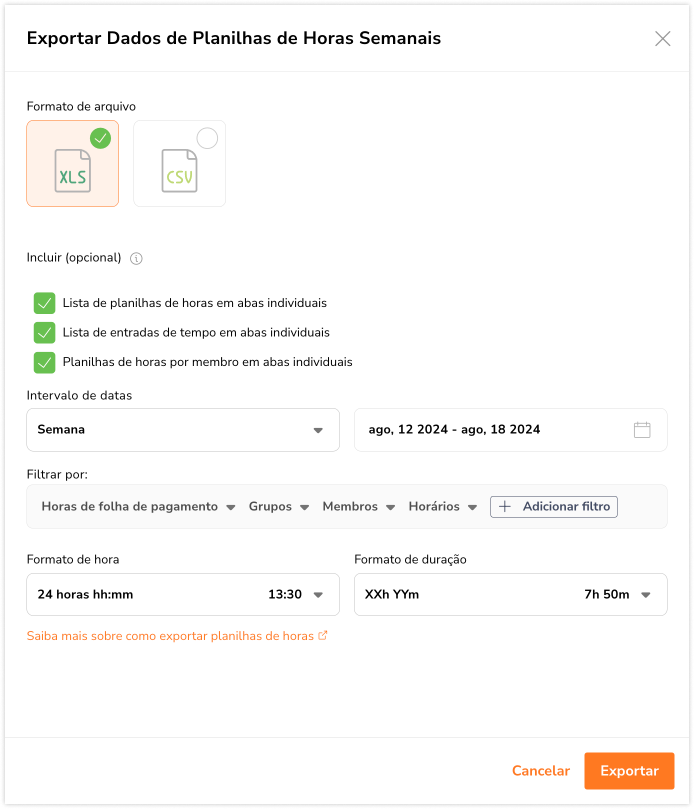Image resolution: width=694 pixels, height=809 pixels.
Task: Toggle Planilhas de horas por membro checkbox
Action: coord(44,362)
